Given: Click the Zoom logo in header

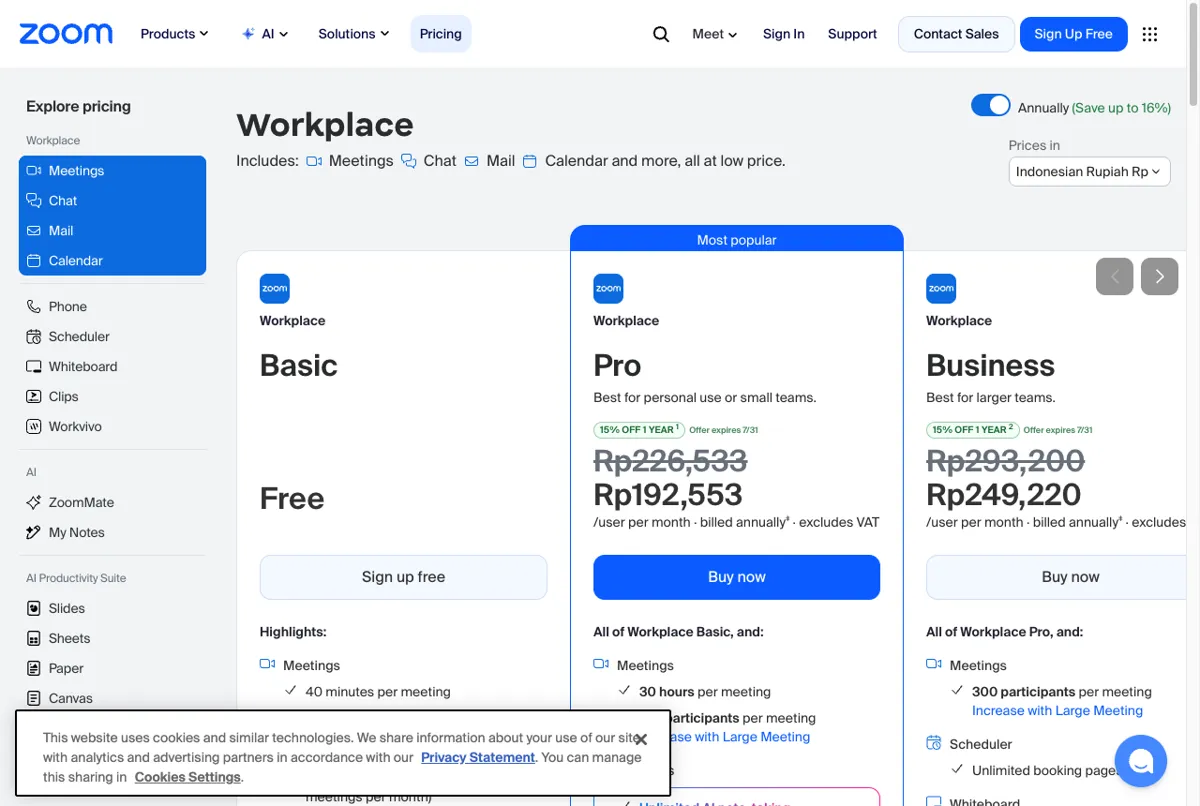Looking at the screenshot, I should click(x=66, y=34).
